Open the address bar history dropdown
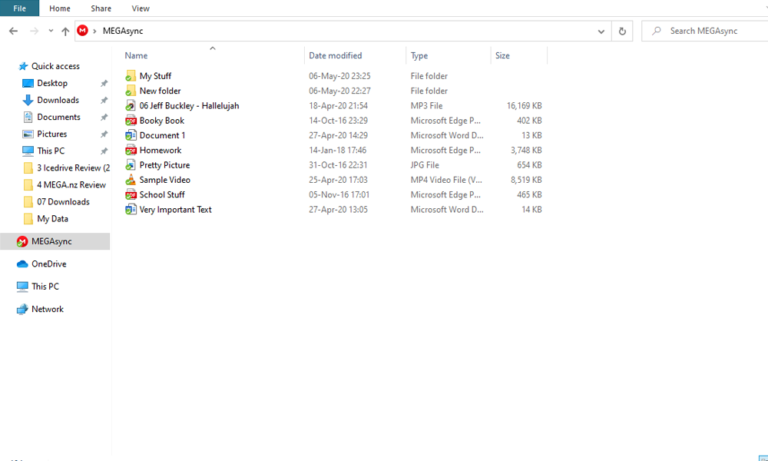The image size is (768, 461). pyautogui.click(x=601, y=31)
